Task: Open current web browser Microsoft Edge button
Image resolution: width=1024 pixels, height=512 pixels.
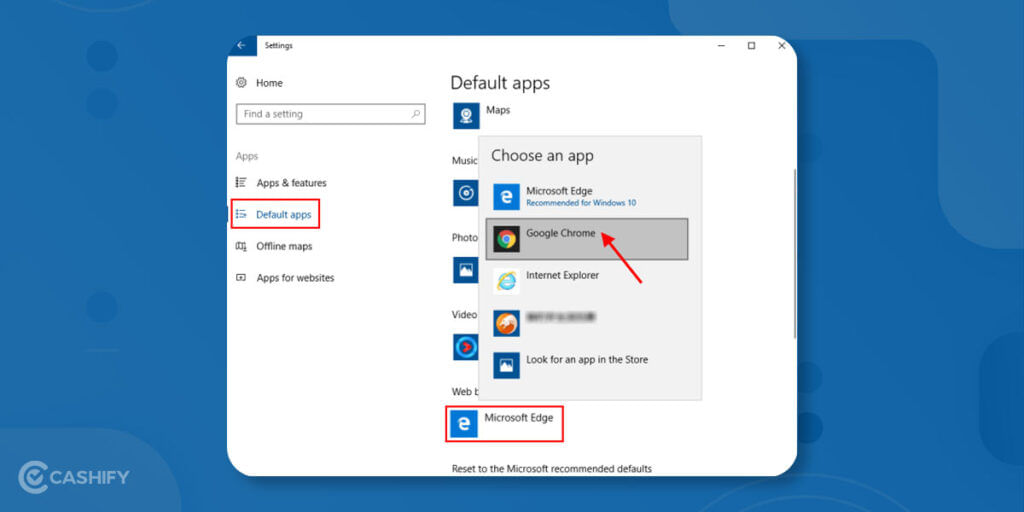Action: 504,423
